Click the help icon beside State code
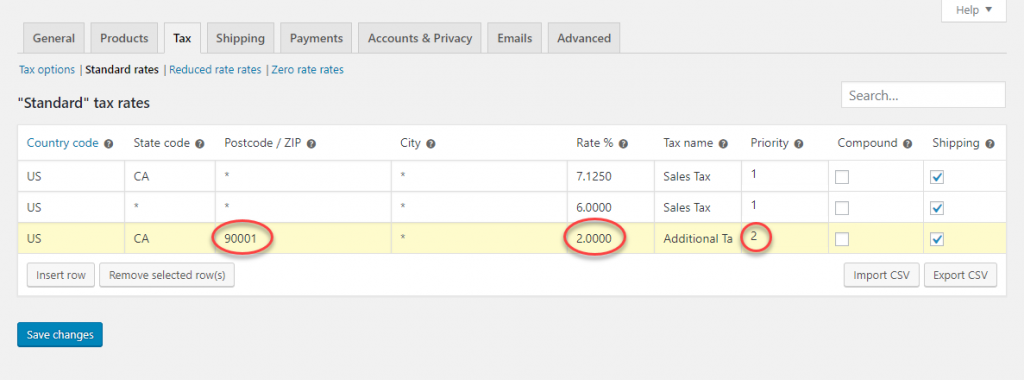This screenshot has width=1024, height=380. click(200, 144)
